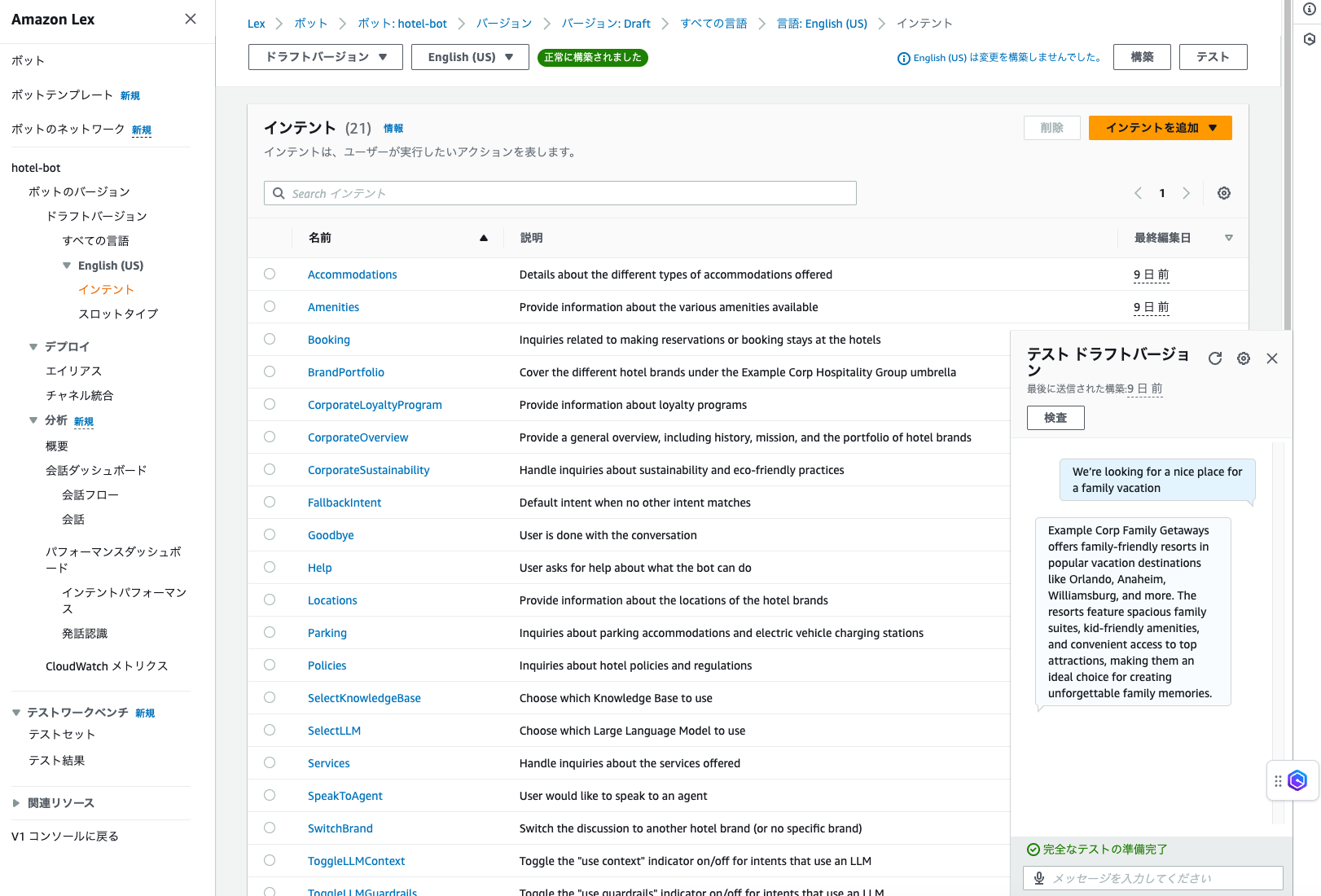Close the test draft version panel
This screenshot has height=896, width=1321.
coord(1272,358)
